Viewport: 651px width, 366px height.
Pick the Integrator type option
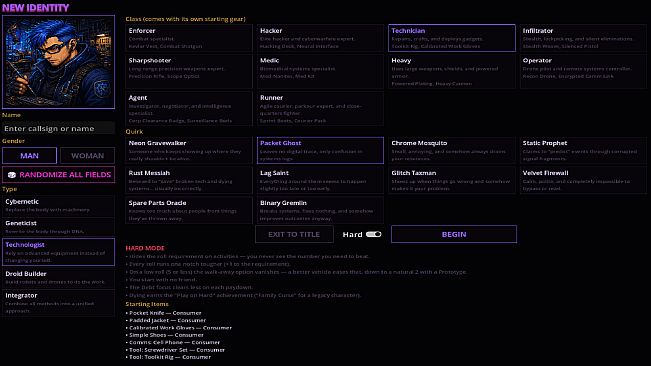click(59, 303)
